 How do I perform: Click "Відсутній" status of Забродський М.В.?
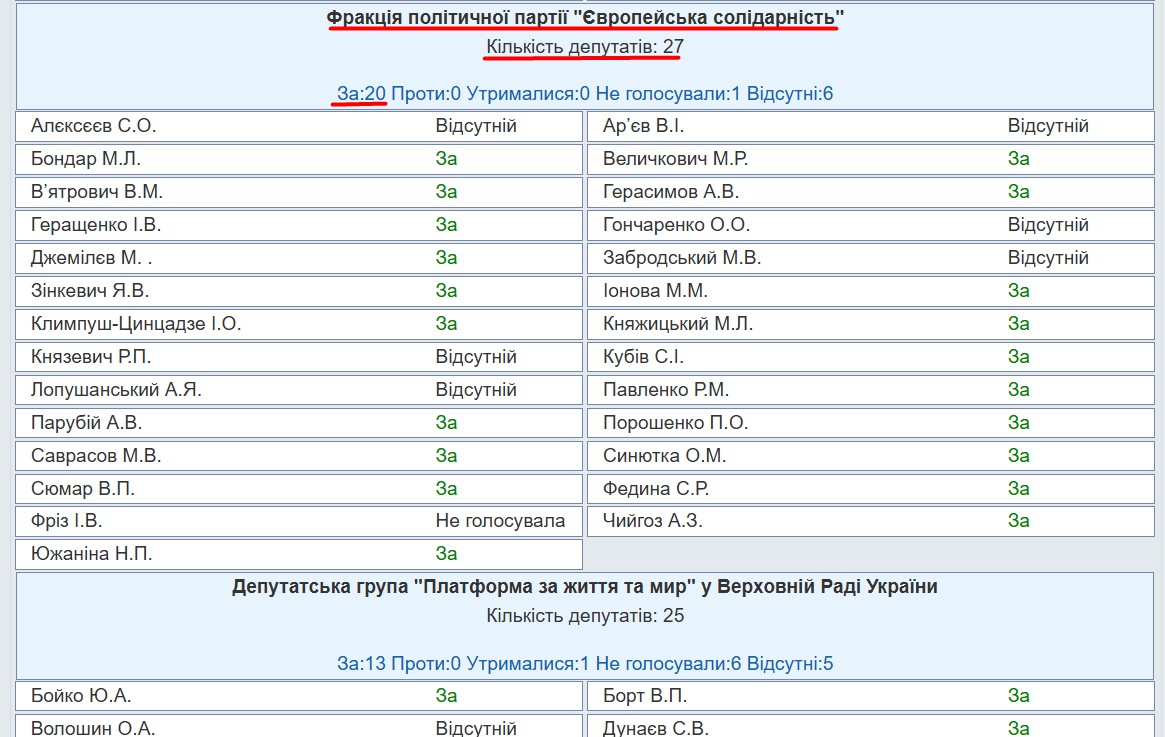(1048, 258)
